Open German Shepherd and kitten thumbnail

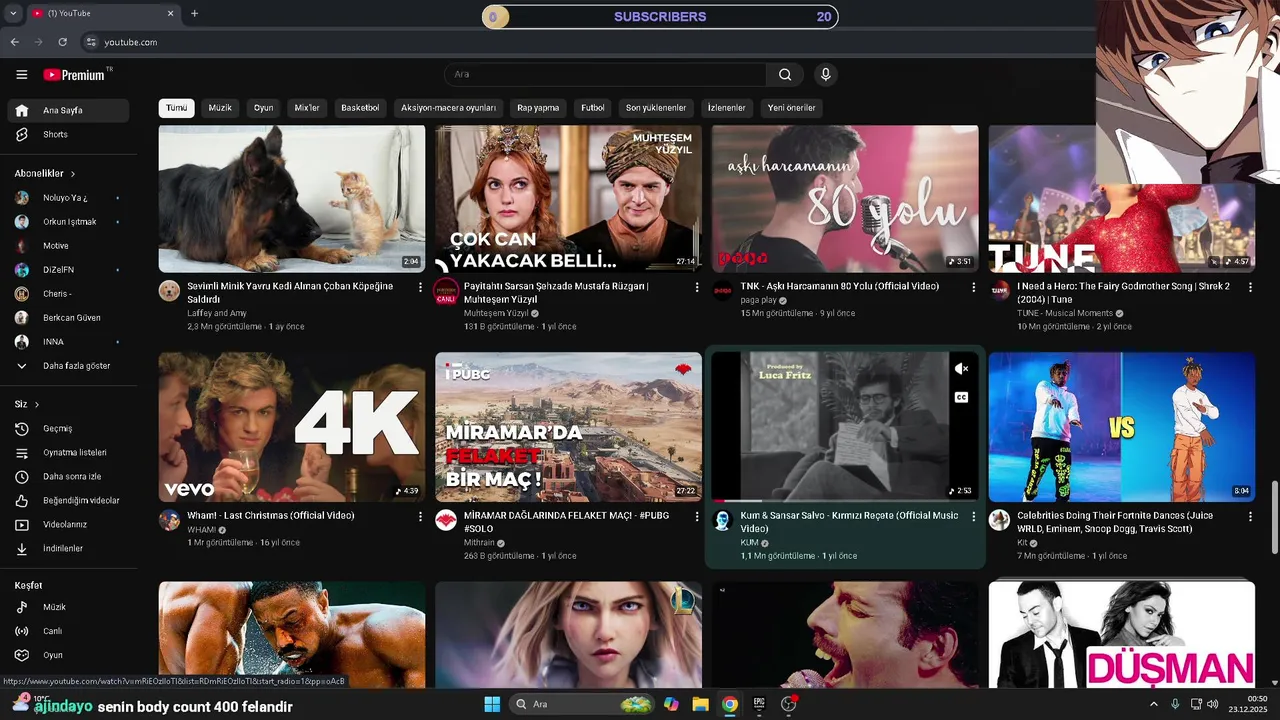(x=292, y=198)
